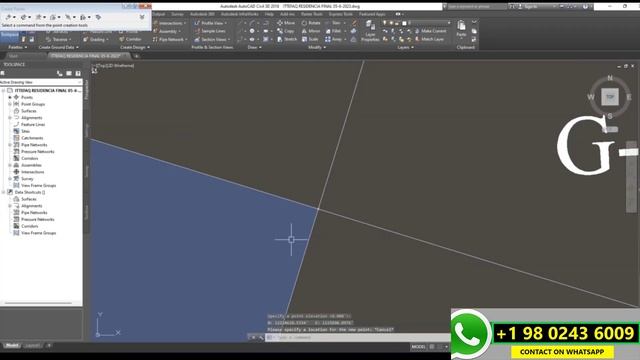This screenshot has height=360, width=640.
Task: Select the Fillet tool
Action: [333, 31]
